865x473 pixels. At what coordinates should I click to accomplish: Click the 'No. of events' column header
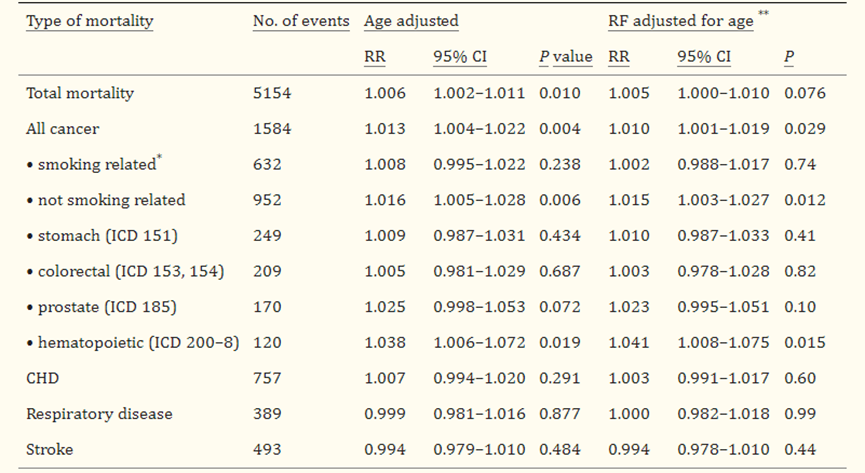point(301,21)
